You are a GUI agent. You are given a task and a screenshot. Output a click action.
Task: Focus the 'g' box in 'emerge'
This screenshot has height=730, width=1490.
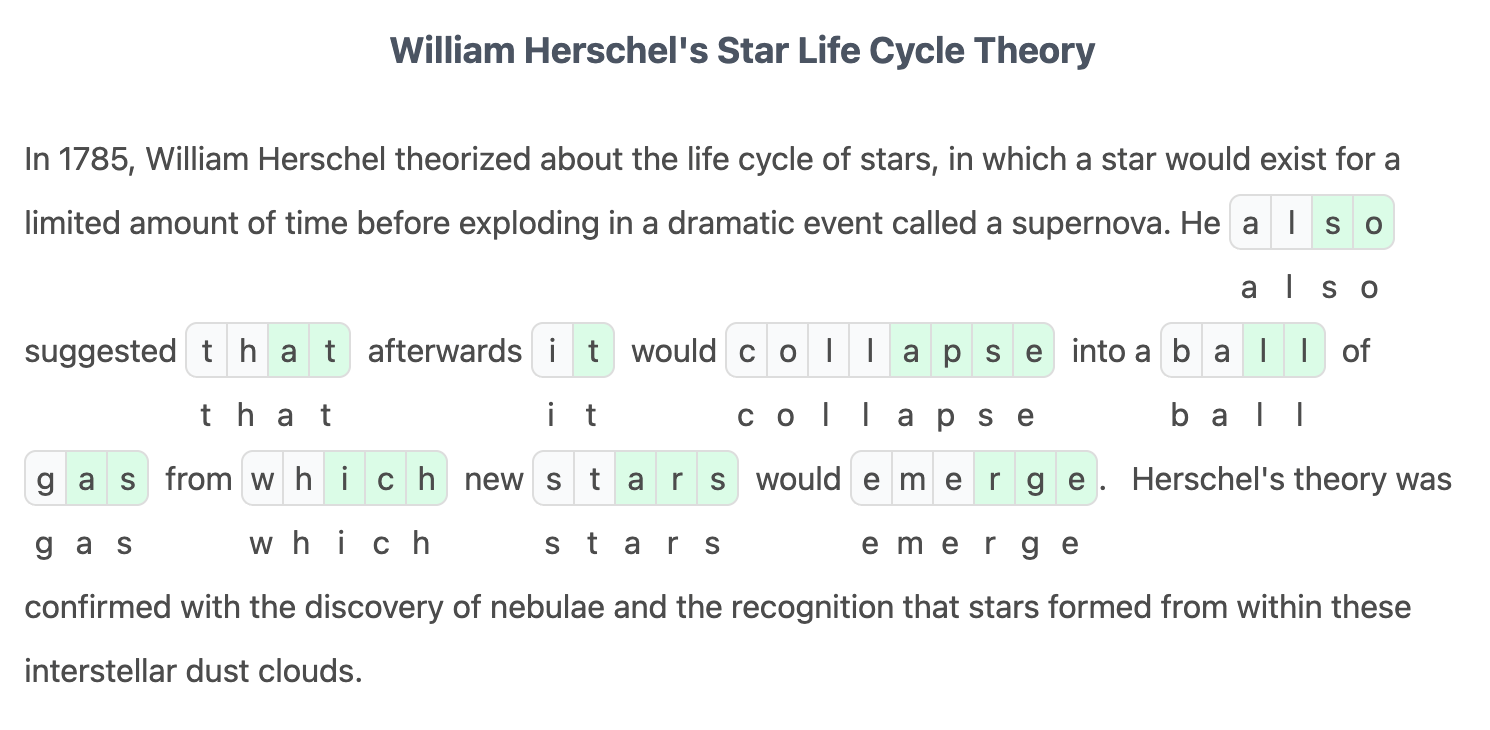click(1035, 479)
